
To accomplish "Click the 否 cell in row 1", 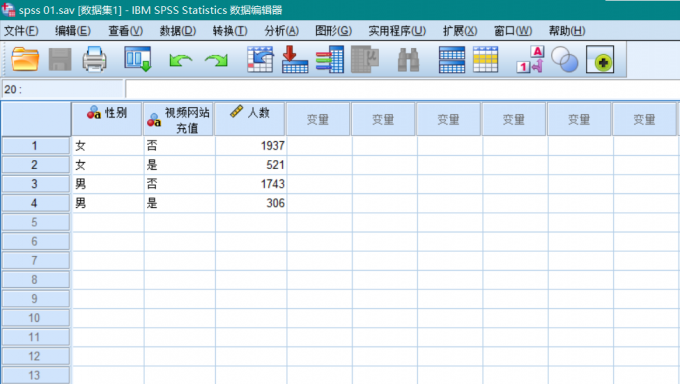I will pos(180,146).
